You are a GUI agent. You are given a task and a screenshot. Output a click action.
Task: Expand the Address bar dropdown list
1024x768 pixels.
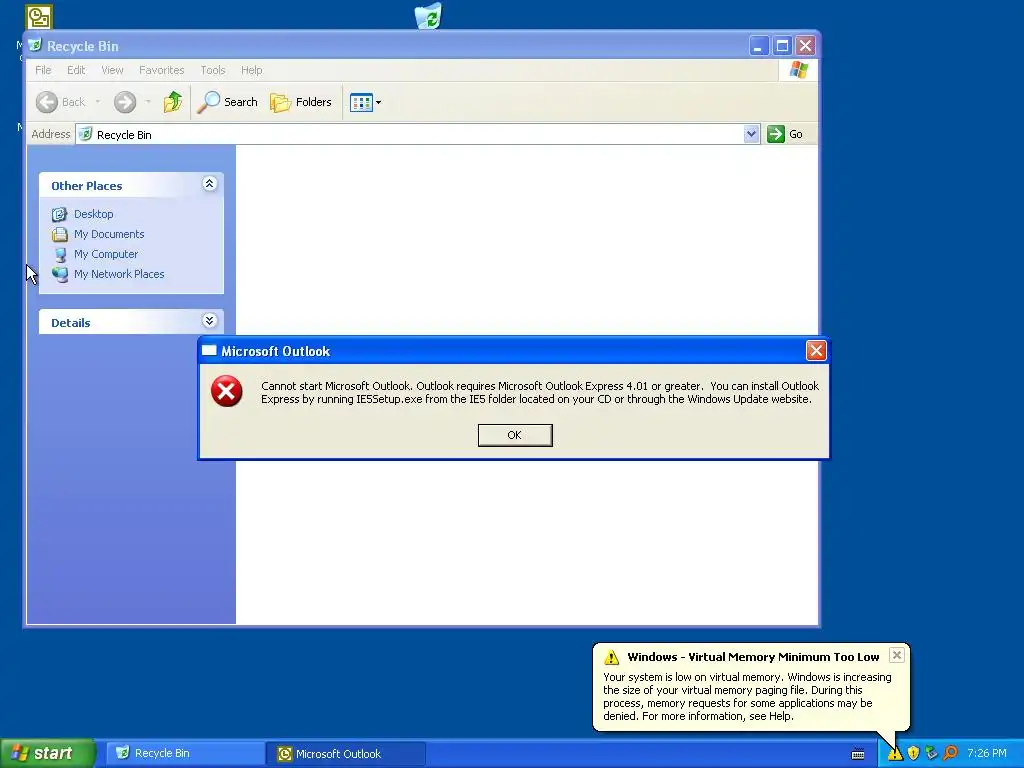coord(751,134)
